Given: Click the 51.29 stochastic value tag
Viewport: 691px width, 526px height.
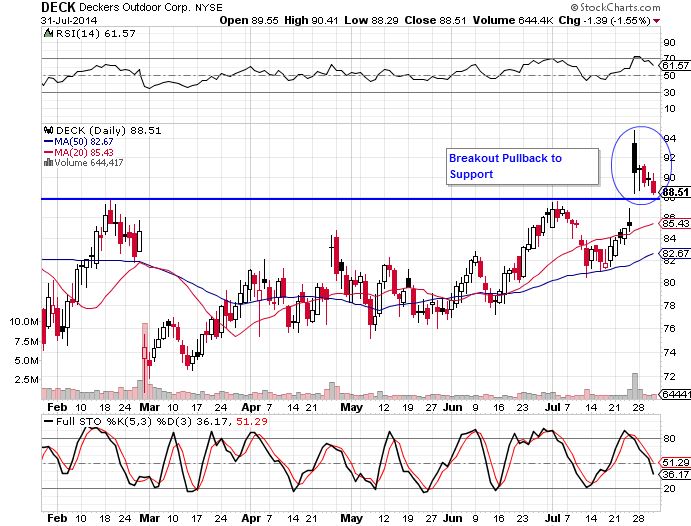Looking at the screenshot, I should click(676, 463).
